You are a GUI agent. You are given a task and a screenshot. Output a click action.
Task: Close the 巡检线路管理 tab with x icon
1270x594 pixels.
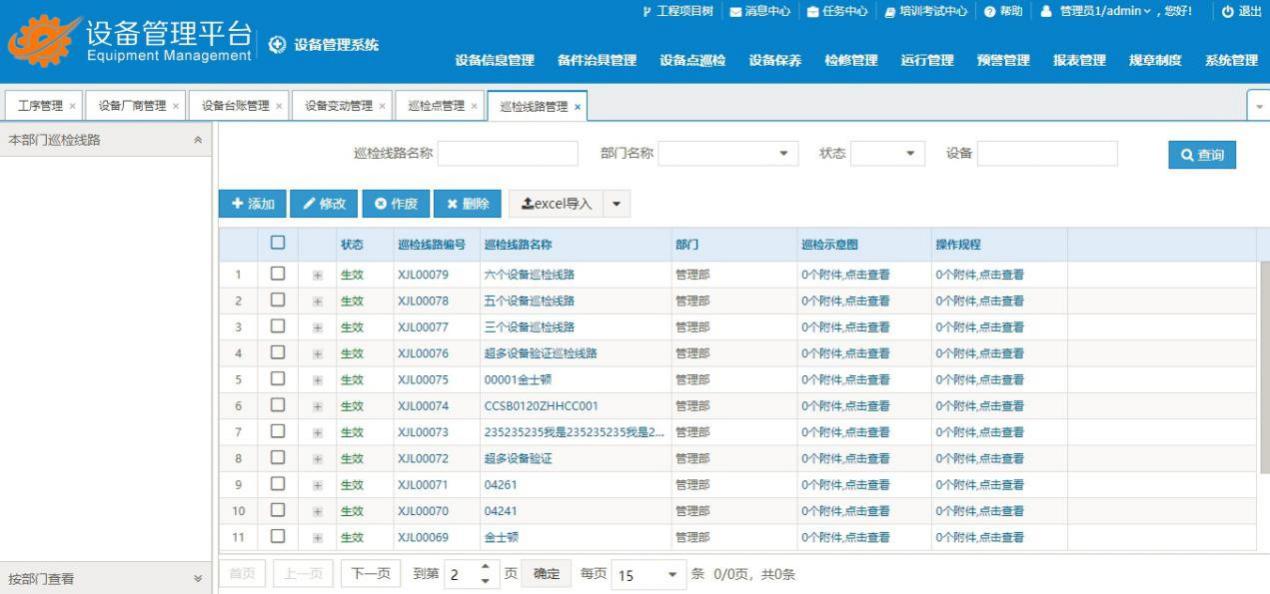click(x=577, y=106)
